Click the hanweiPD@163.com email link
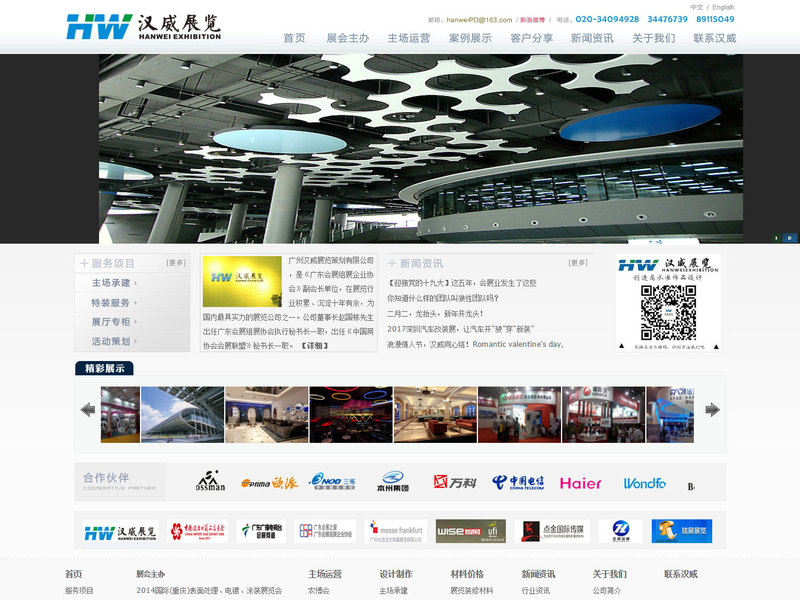This screenshot has height=600, width=800. coord(479,20)
